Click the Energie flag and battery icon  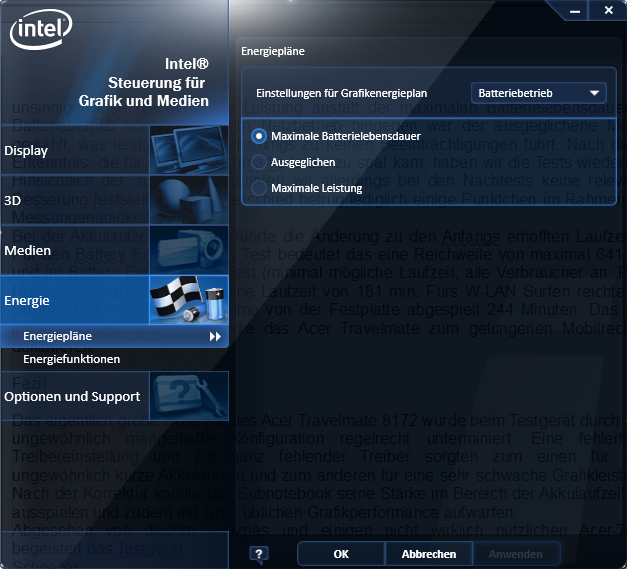pos(189,299)
